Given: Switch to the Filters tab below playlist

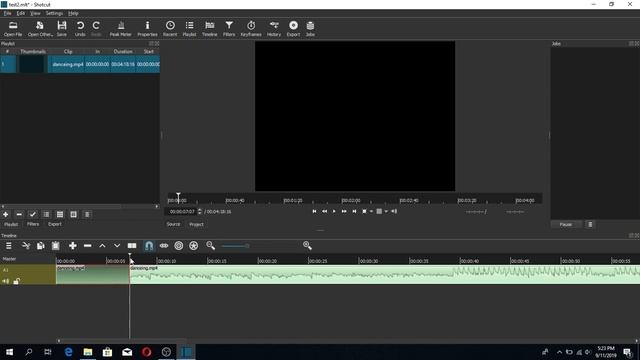Looking at the screenshot, I should coord(33,224).
